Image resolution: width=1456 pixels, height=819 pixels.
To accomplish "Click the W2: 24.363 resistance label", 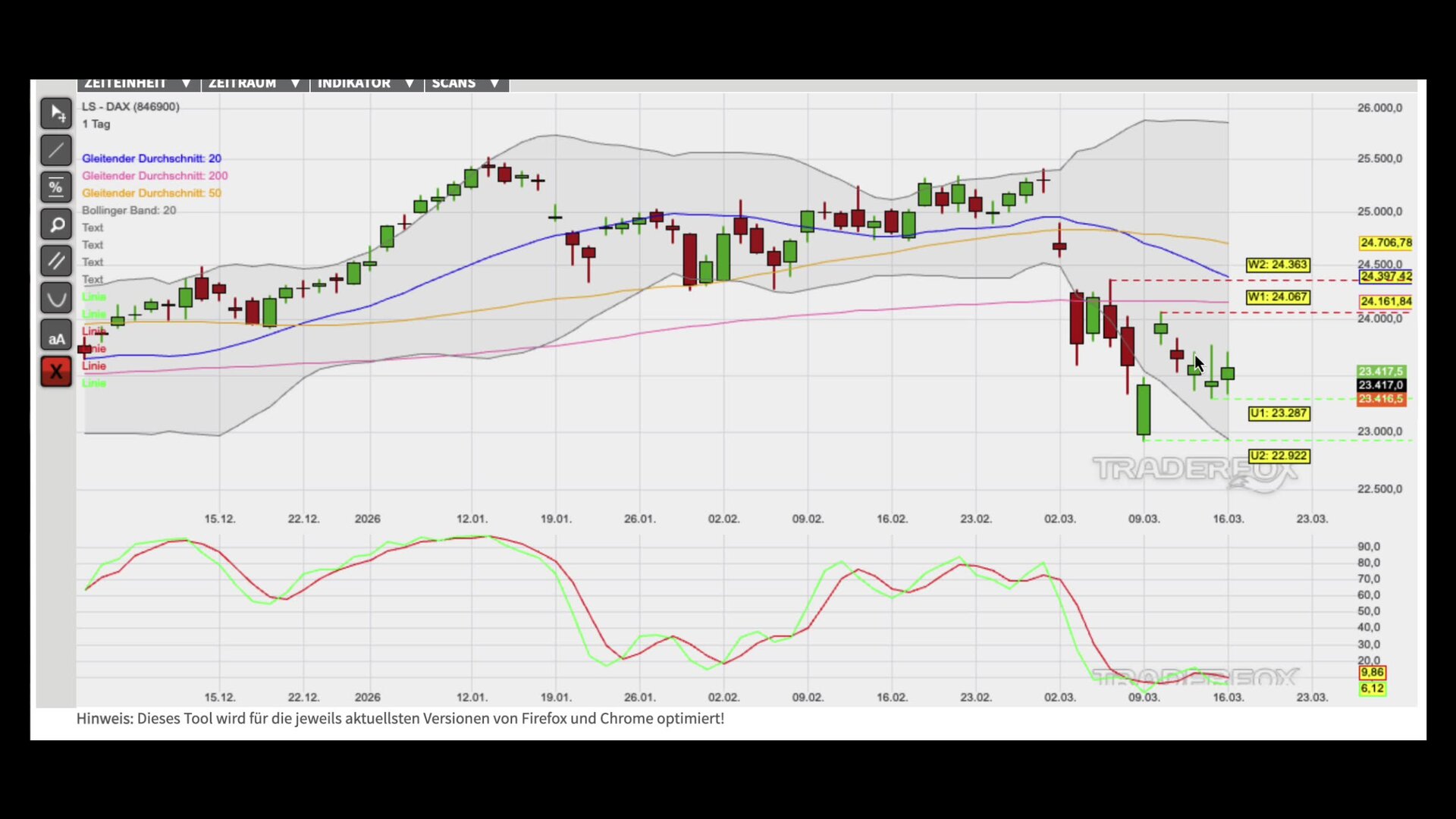I will click(x=1278, y=265).
